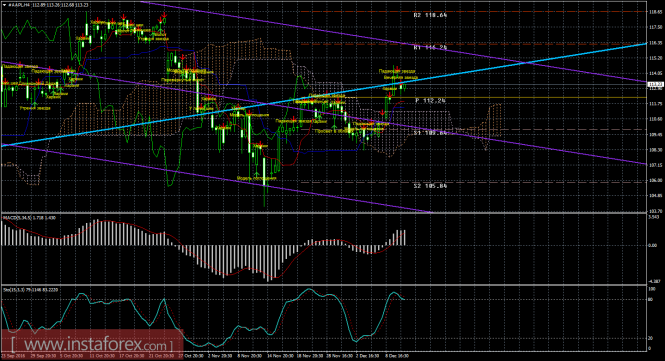Click the red arrow above the December peak candle
This screenshot has height=361, width=665.
tap(397, 68)
